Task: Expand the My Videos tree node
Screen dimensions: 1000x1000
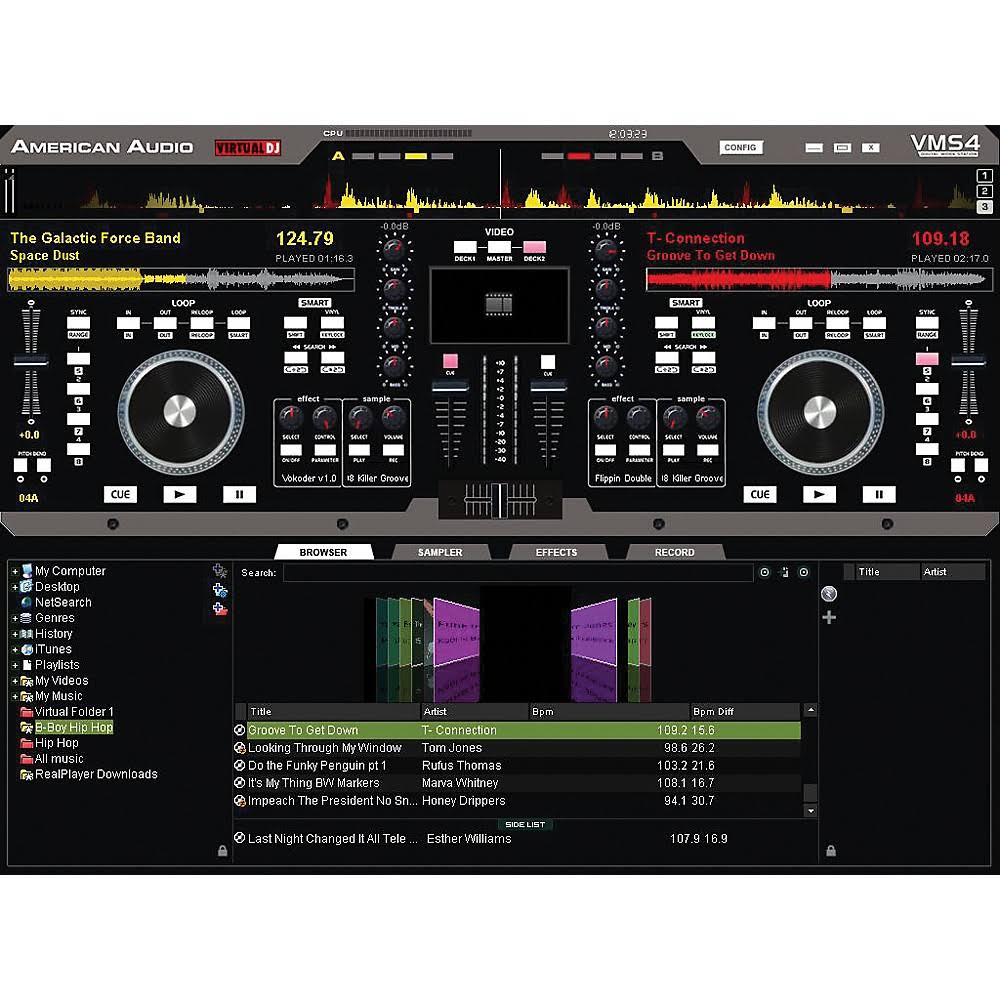Action: (x=15, y=681)
